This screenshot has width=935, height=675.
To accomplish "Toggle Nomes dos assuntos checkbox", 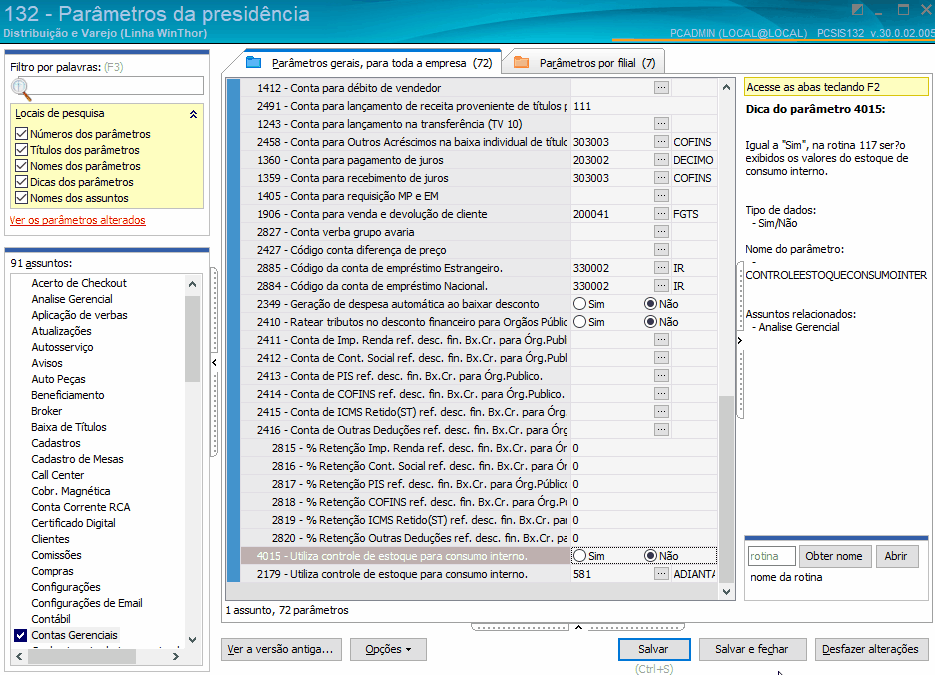I will (x=21, y=198).
